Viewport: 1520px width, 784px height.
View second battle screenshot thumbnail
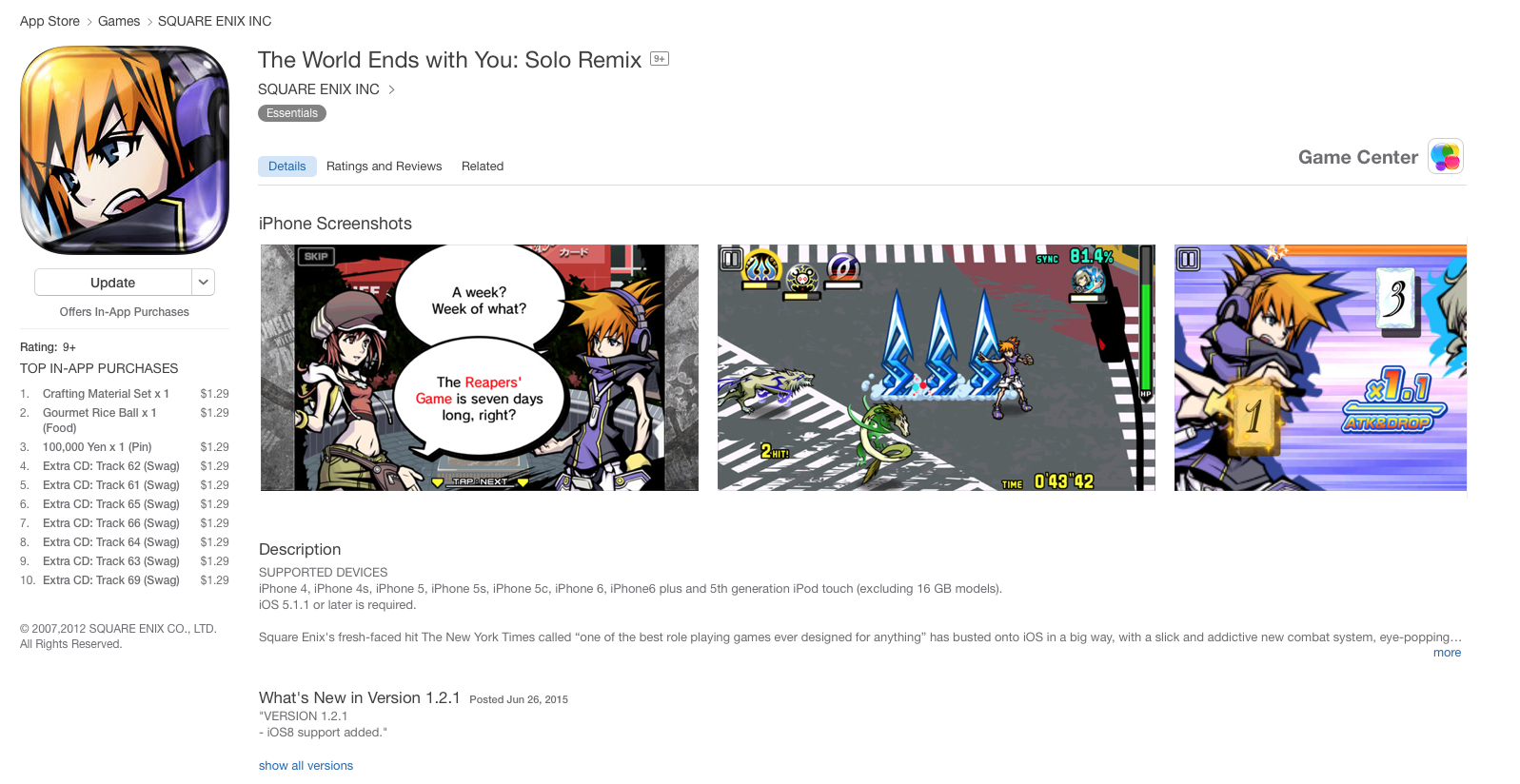click(937, 368)
